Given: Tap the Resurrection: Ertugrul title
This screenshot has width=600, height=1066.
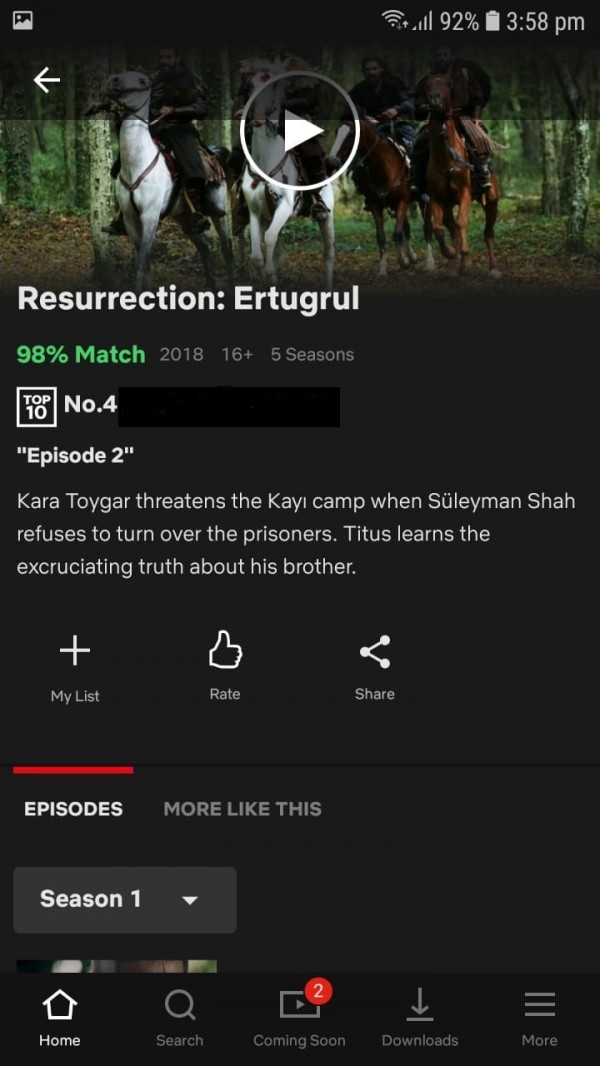Looking at the screenshot, I should [x=188, y=300].
